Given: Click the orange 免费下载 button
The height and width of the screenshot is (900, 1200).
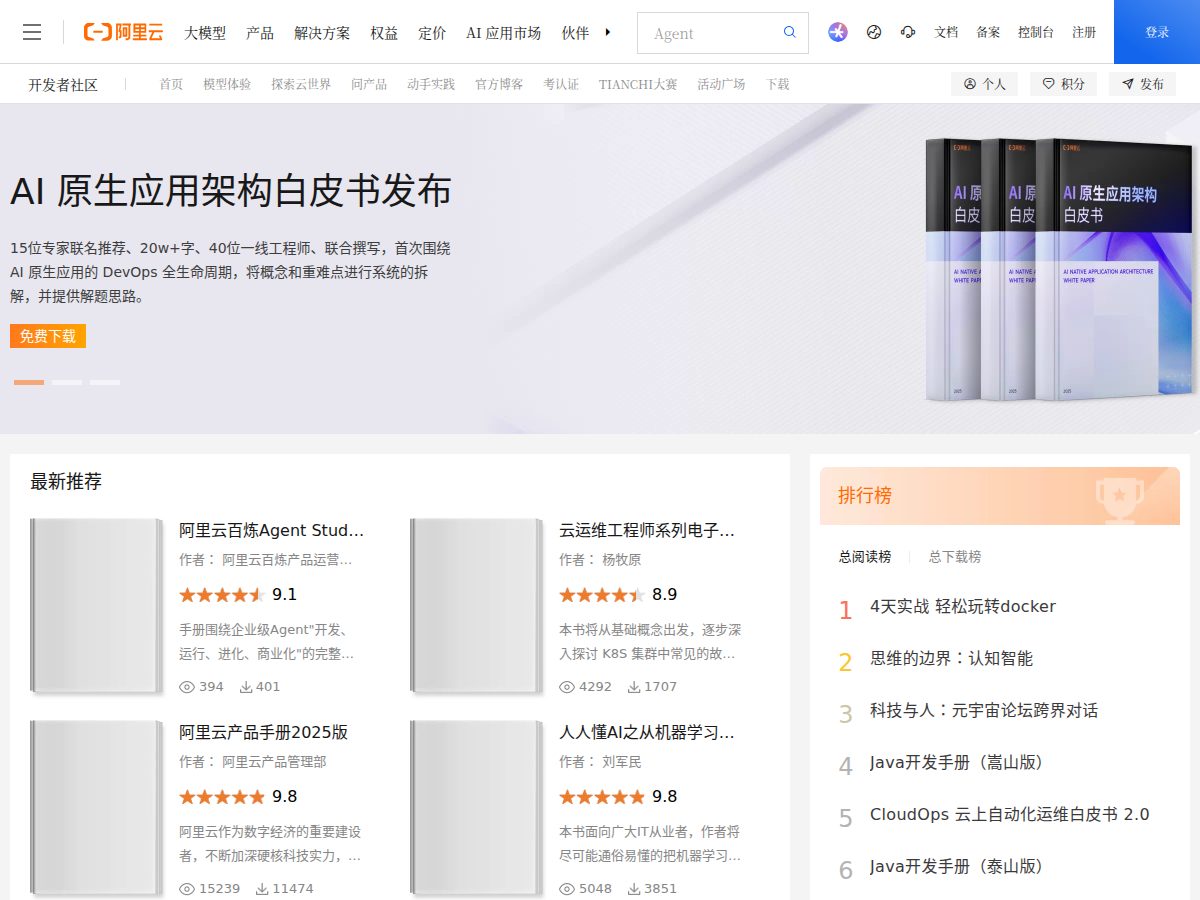Looking at the screenshot, I should [x=48, y=336].
